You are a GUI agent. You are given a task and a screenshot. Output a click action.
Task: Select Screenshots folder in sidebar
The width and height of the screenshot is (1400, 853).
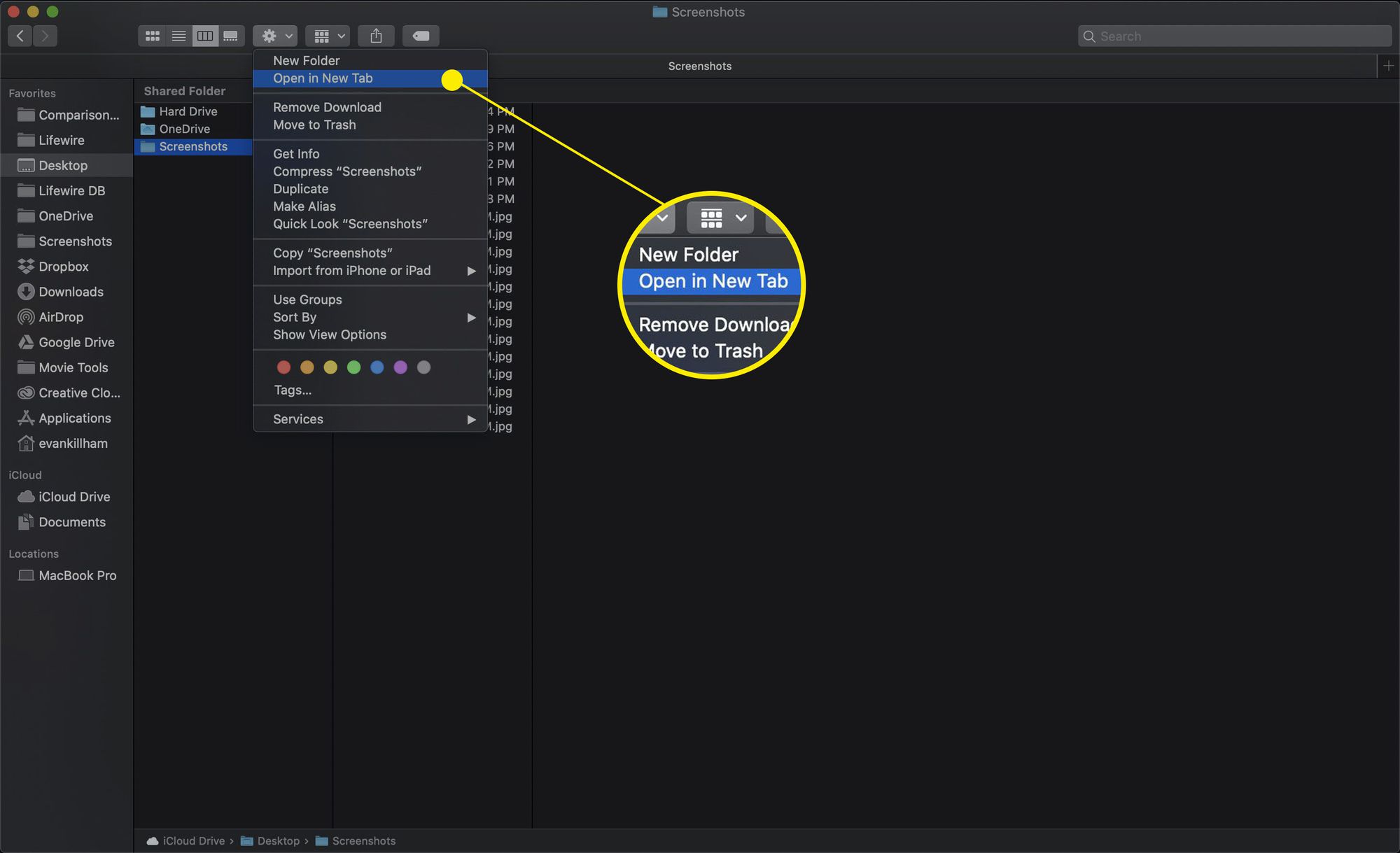coord(75,240)
